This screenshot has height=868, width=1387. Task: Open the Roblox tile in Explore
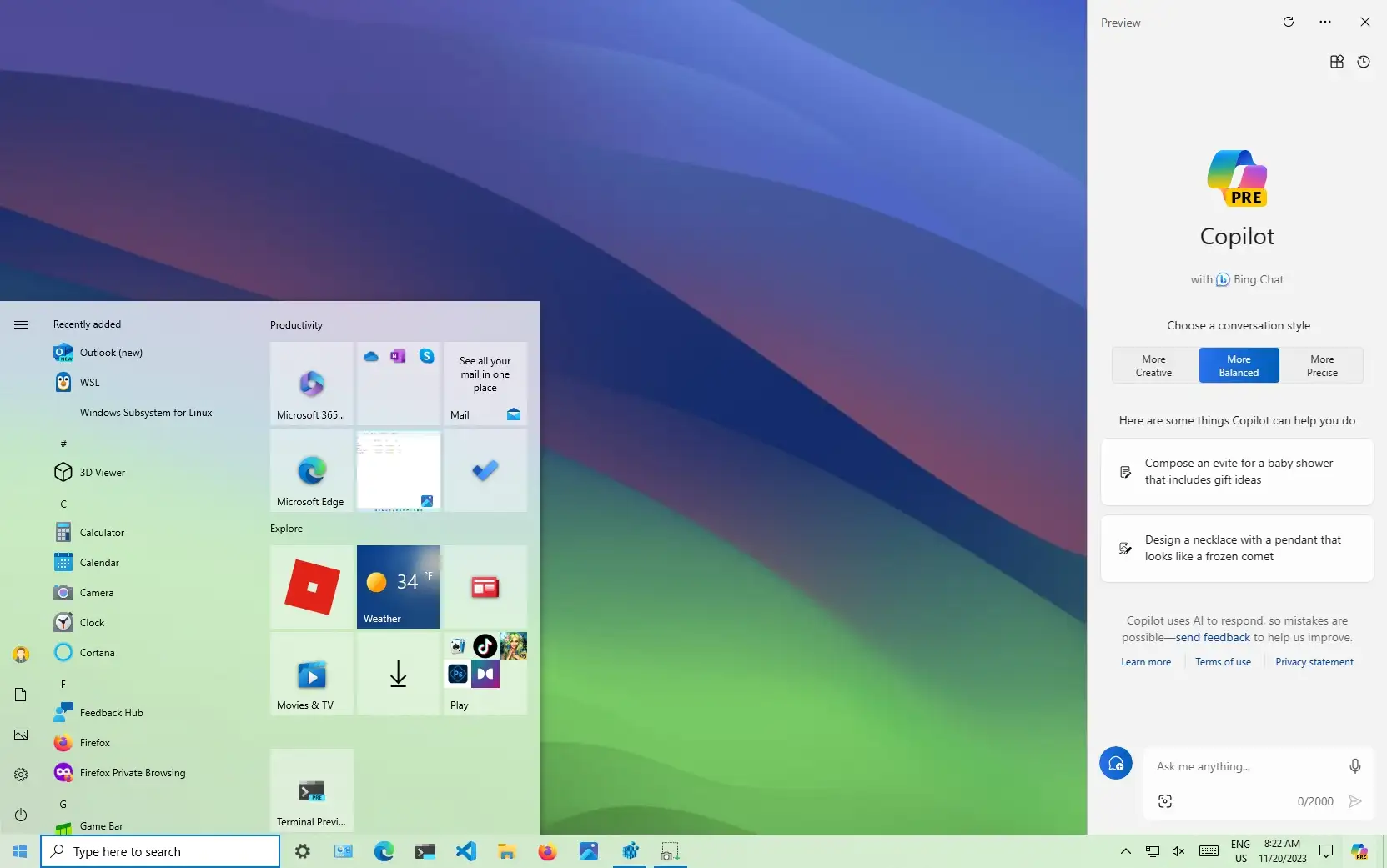point(312,586)
